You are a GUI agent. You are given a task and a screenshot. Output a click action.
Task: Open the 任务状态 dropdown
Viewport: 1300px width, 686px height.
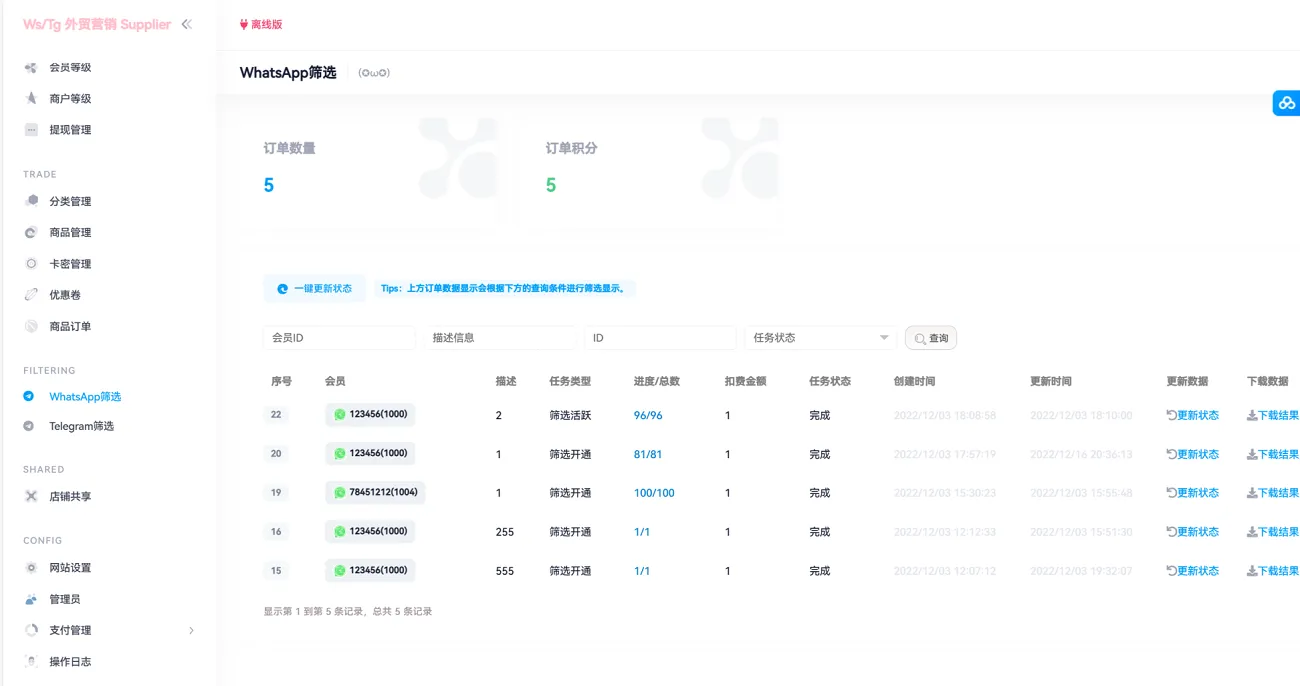pos(819,337)
